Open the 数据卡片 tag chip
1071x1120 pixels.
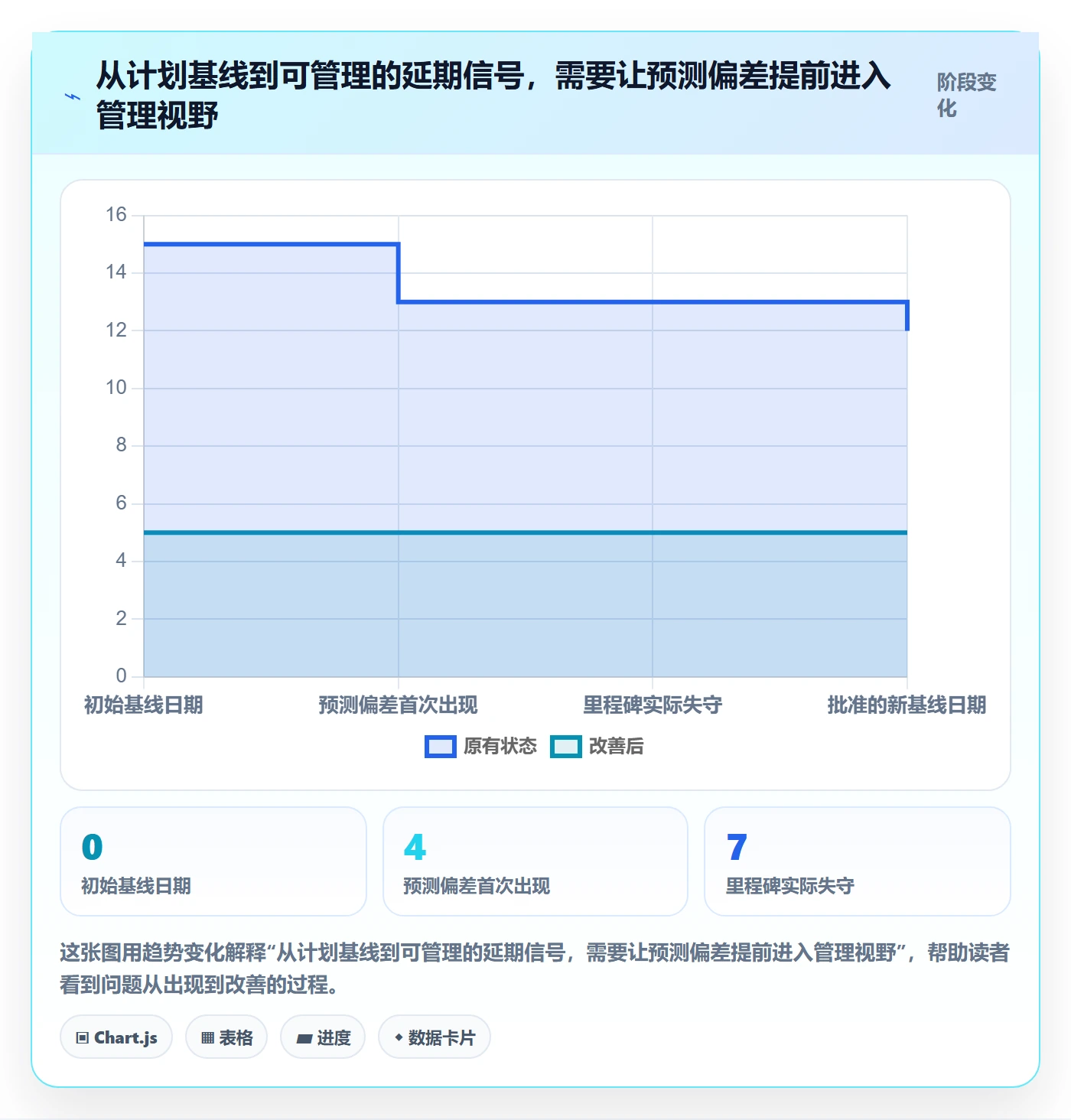[x=435, y=1037]
